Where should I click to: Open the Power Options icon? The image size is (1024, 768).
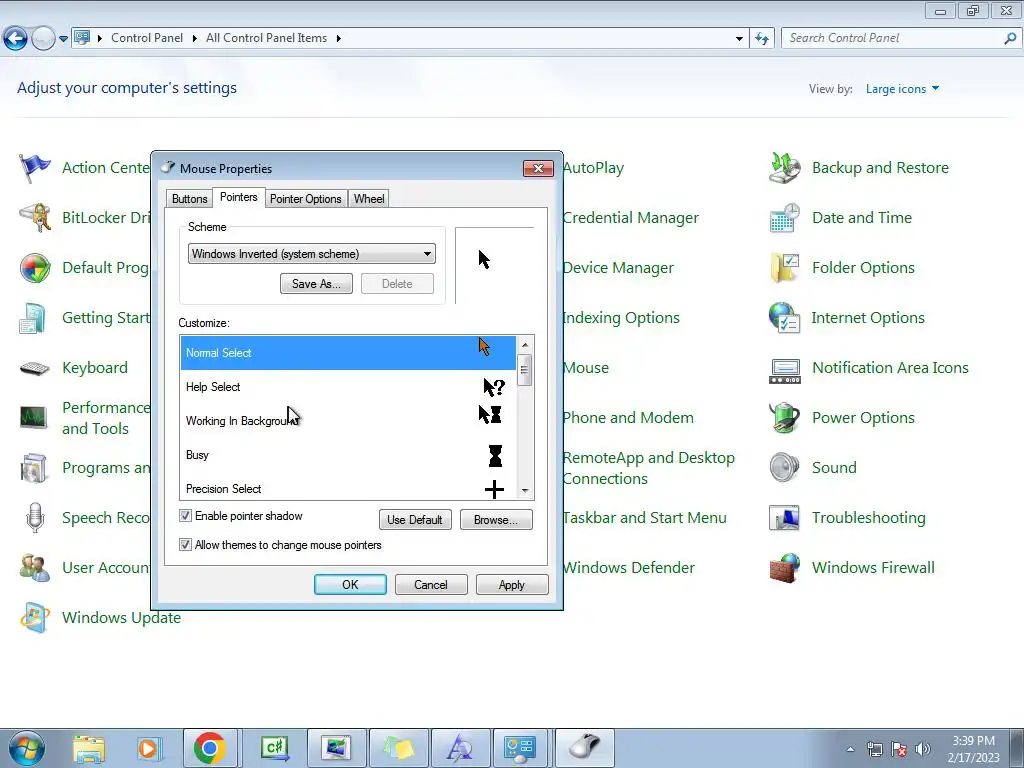[784, 418]
